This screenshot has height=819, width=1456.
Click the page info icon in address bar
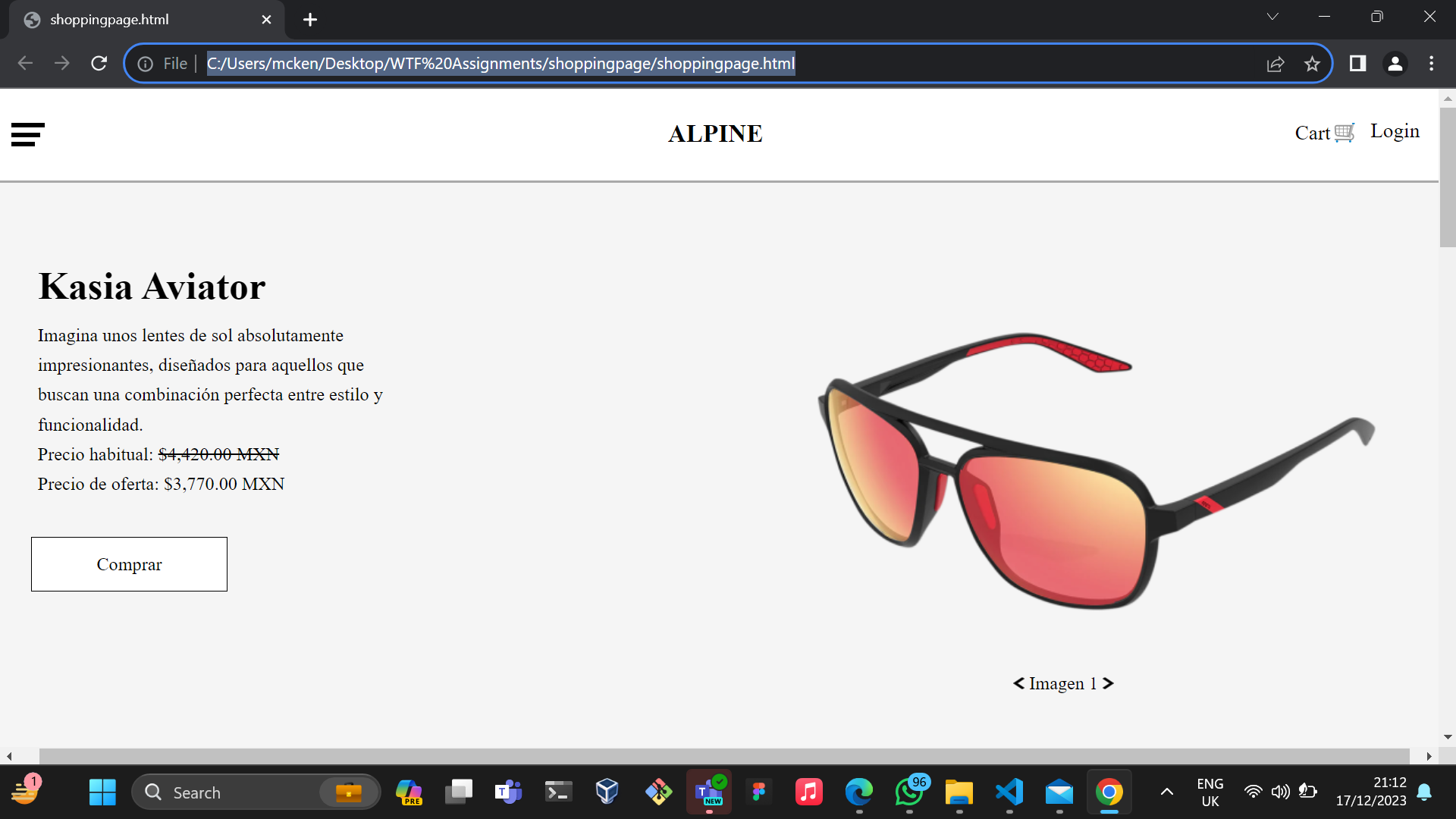coord(145,64)
